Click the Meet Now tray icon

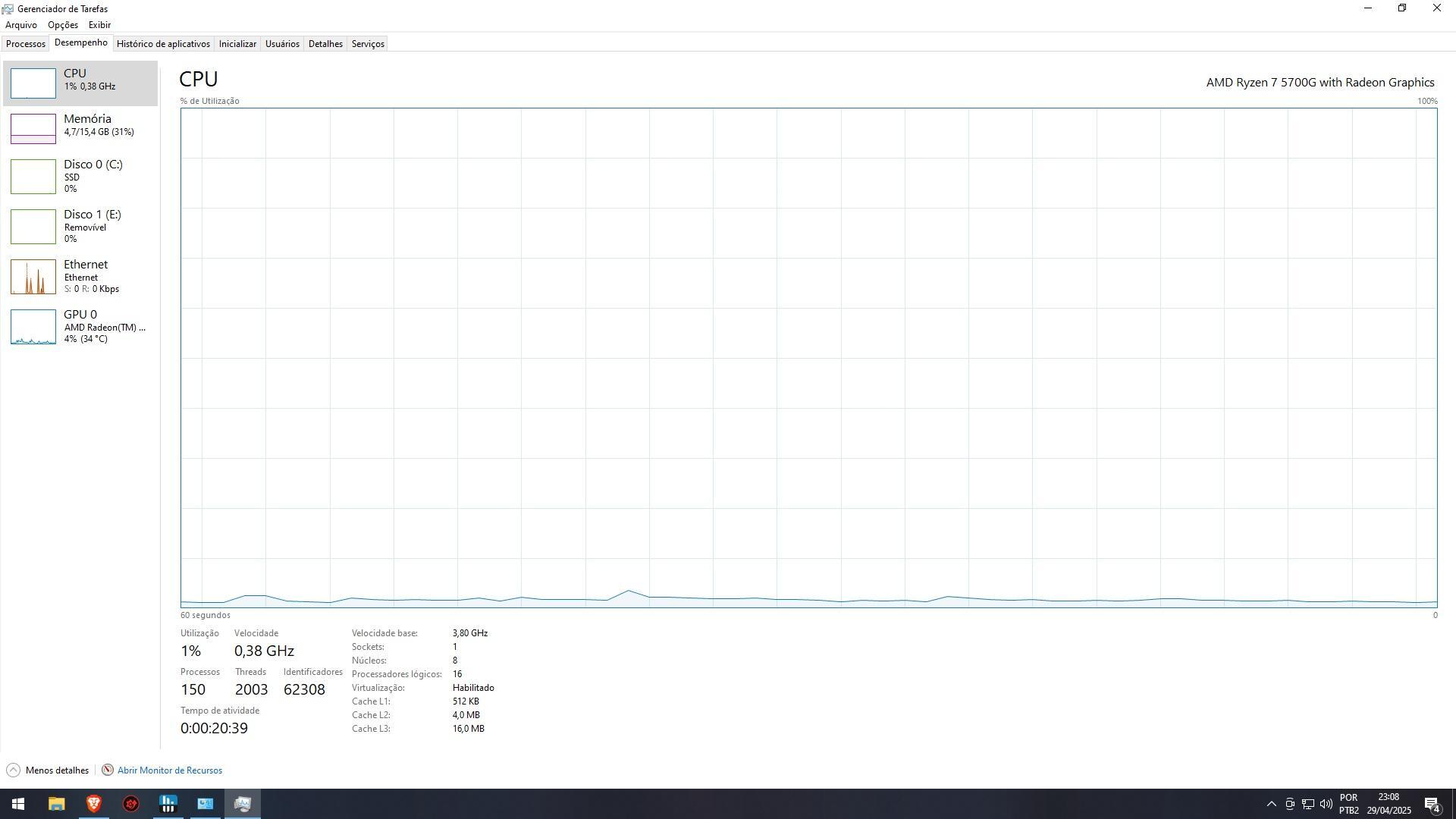(x=1290, y=804)
